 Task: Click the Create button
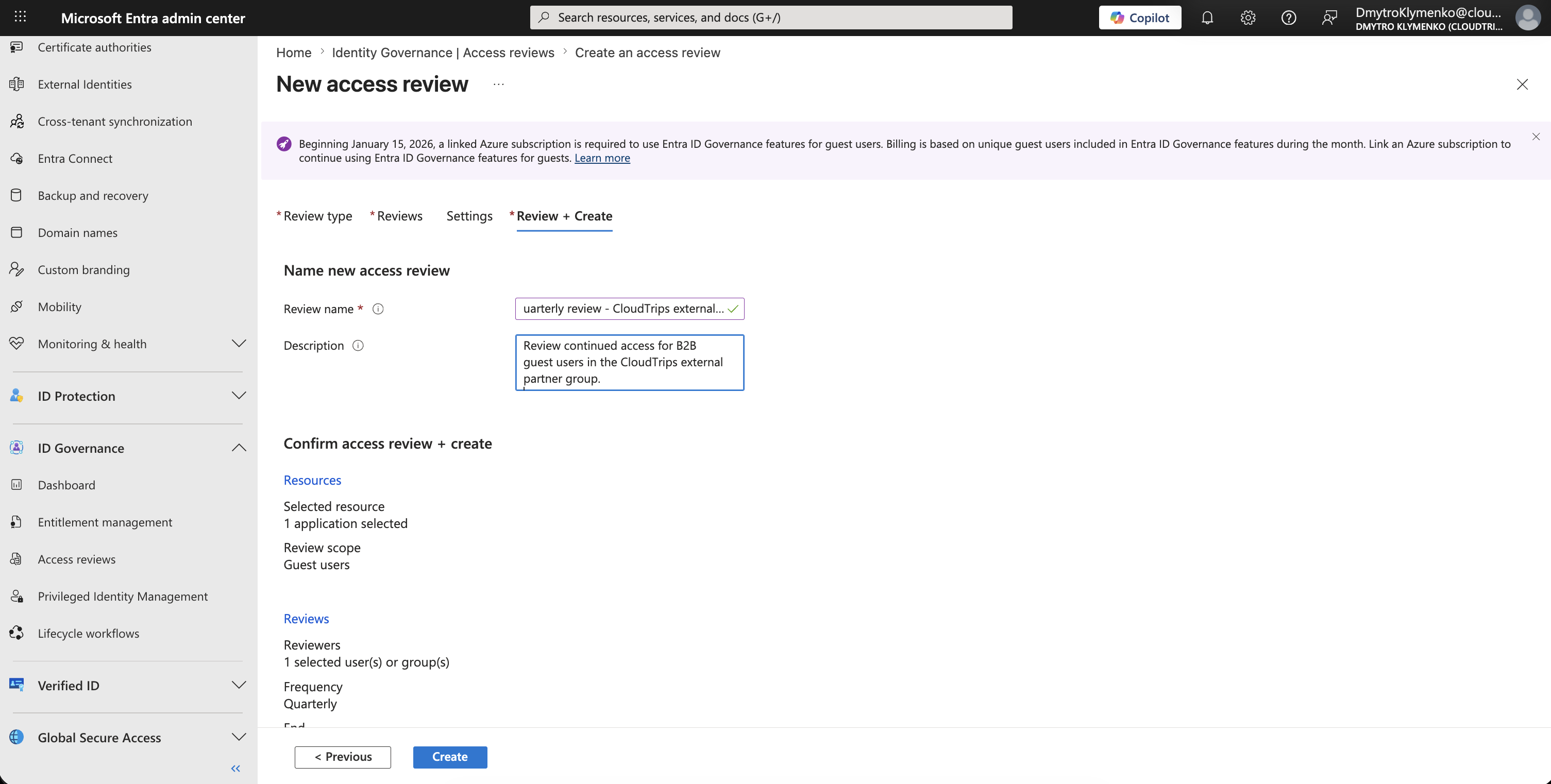coord(450,757)
